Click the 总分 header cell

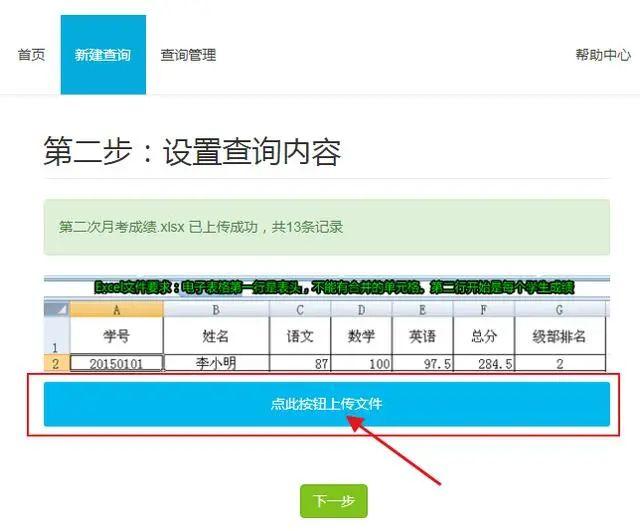pos(484,336)
